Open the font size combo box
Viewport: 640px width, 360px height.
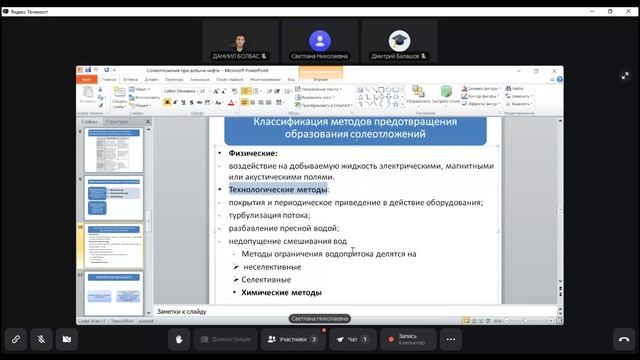pos(205,91)
